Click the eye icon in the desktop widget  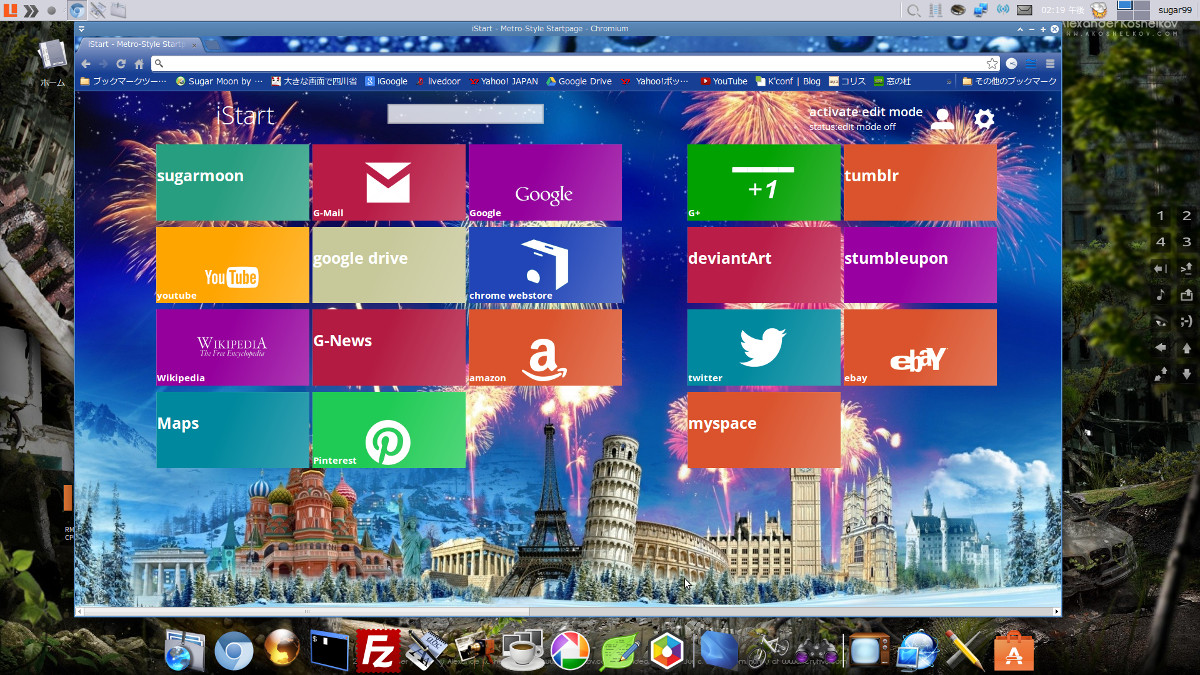(1161, 321)
